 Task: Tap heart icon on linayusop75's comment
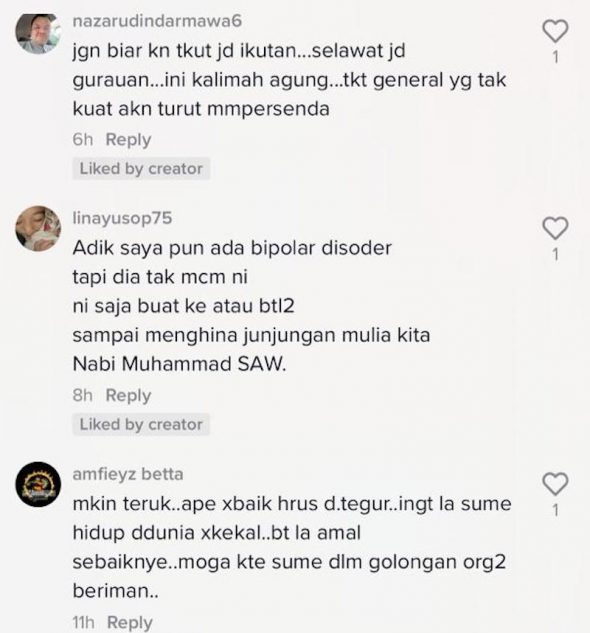[x=555, y=228]
